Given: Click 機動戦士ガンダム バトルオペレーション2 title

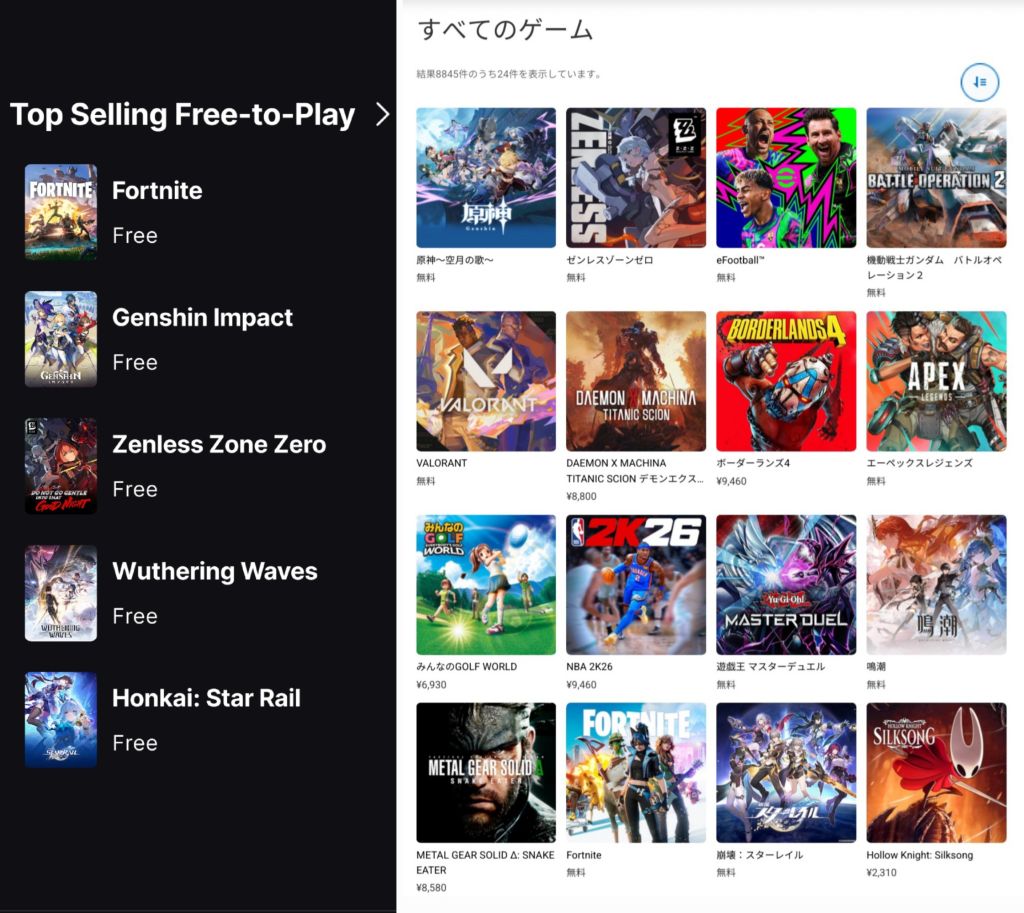Looking at the screenshot, I should [x=934, y=267].
